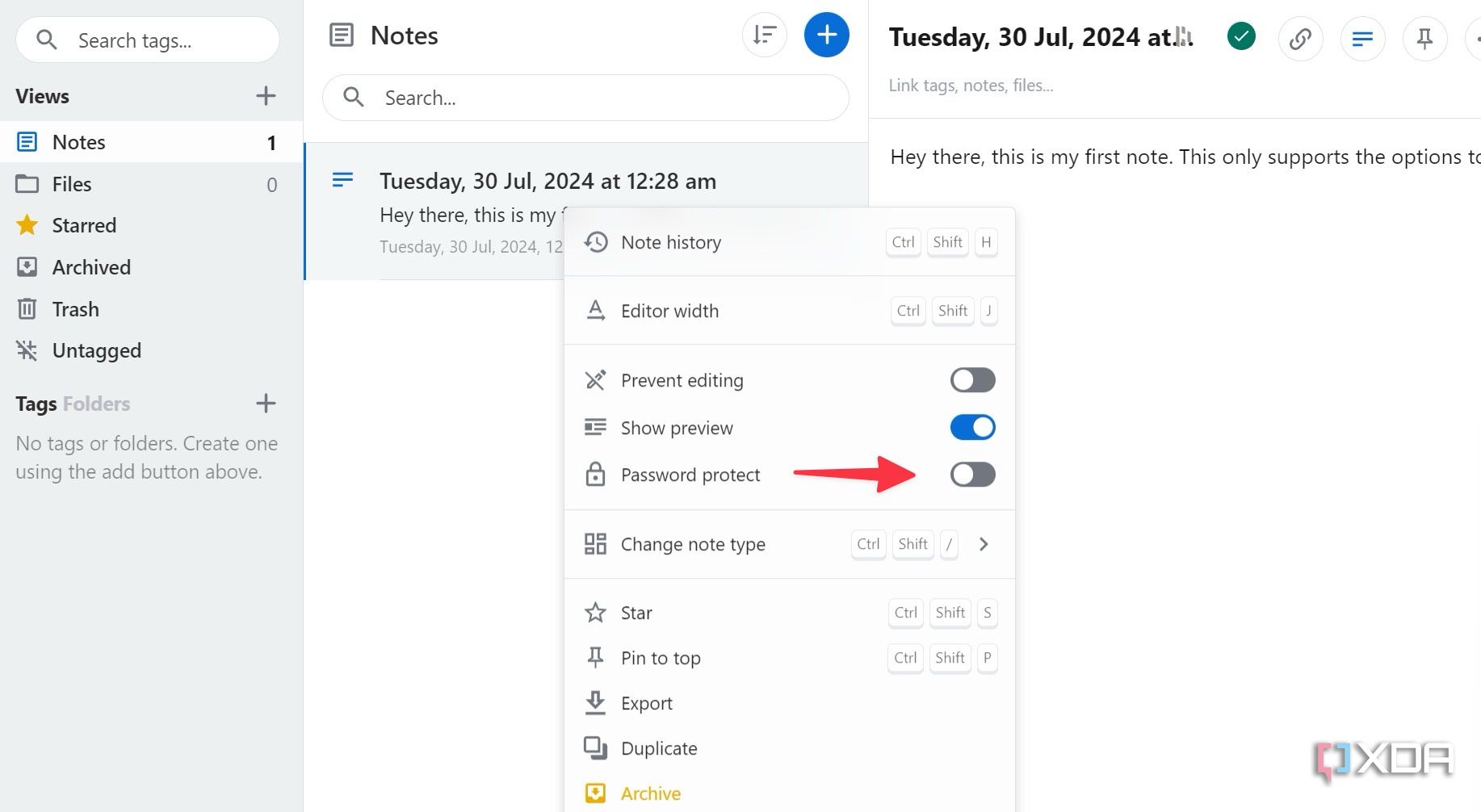
Task: Click the blue plus button to create a note
Action: pyautogui.click(x=826, y=35)
